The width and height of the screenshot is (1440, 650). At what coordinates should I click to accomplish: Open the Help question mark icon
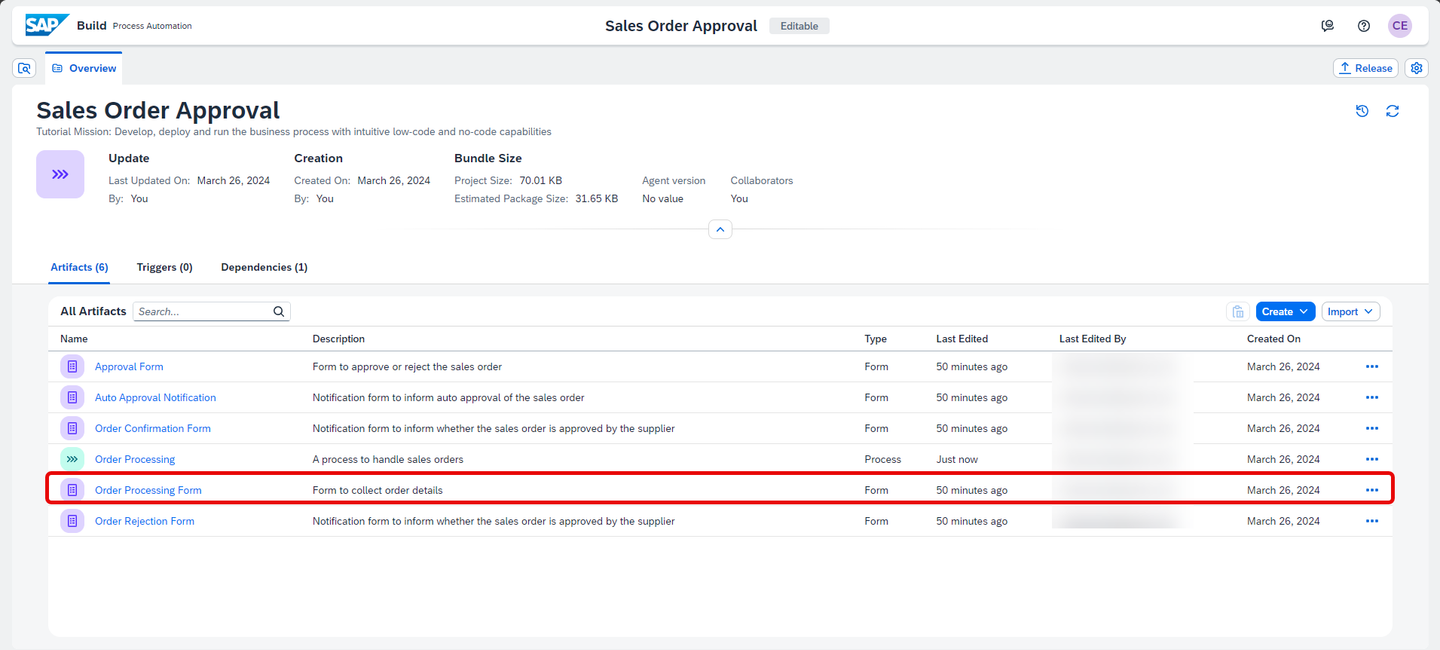(x=1363, y=26)
